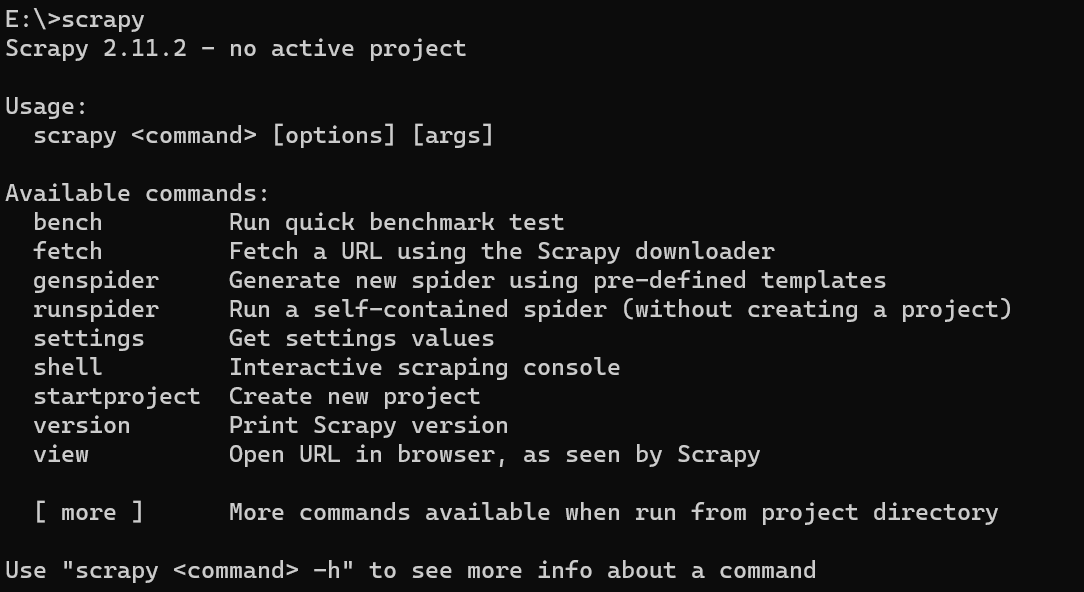Click the 'version' command name

(82, 425)
